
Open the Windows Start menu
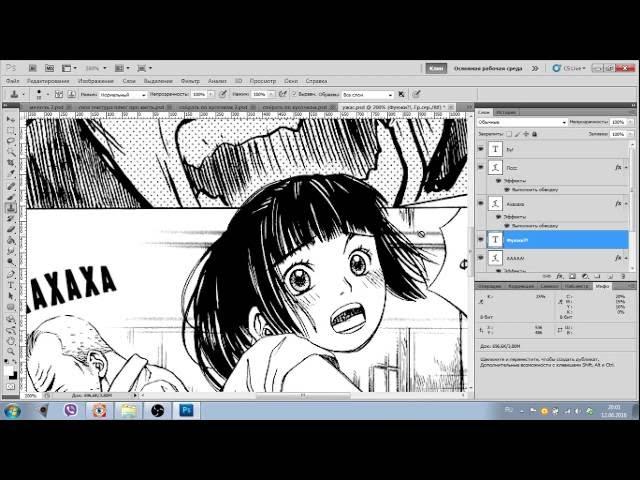pyautogui.click(x=12, y=411)
